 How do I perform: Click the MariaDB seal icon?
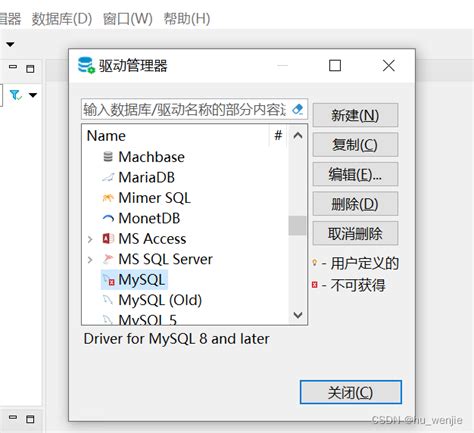click(108, 177)
